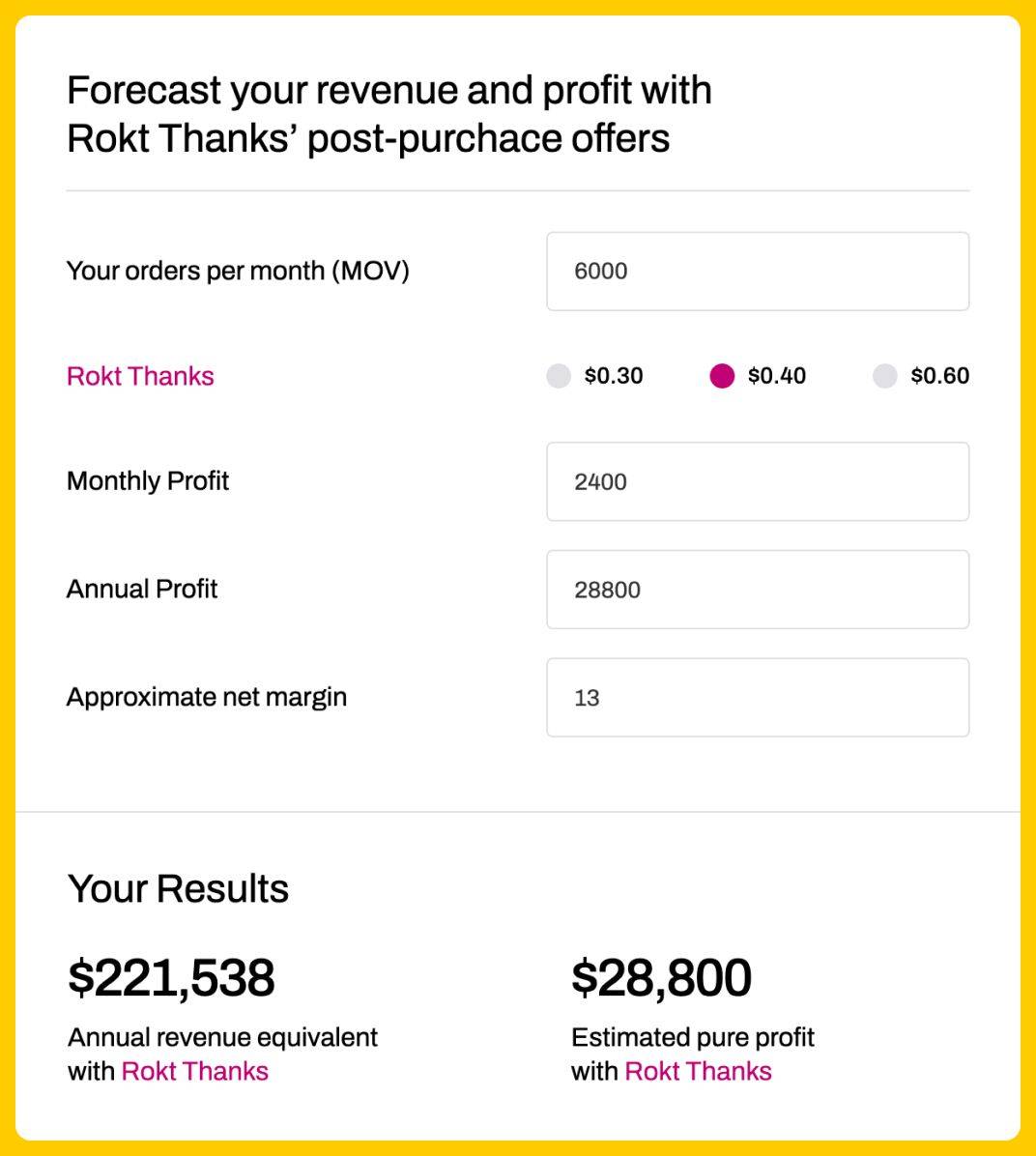Click the Monthly Profit label
Viewport: 1036px width, 1156px height.
tap(148, 480)
